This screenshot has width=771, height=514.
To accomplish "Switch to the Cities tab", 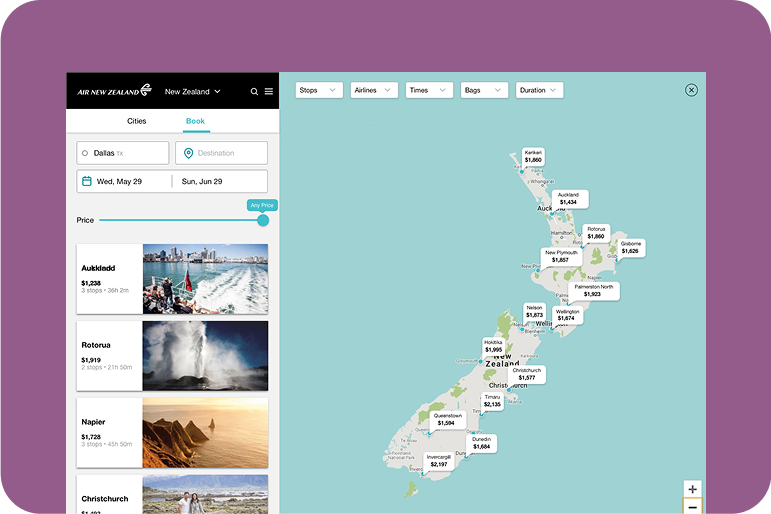I will pos(137,121).
